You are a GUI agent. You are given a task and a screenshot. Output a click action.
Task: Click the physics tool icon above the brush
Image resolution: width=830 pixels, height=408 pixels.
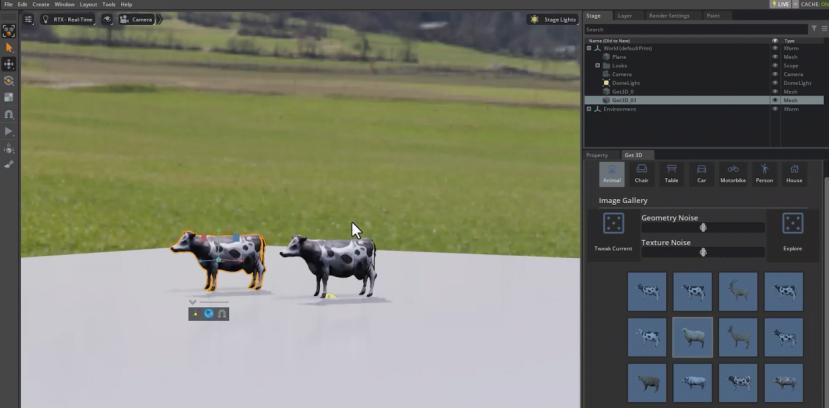point(8,148)
